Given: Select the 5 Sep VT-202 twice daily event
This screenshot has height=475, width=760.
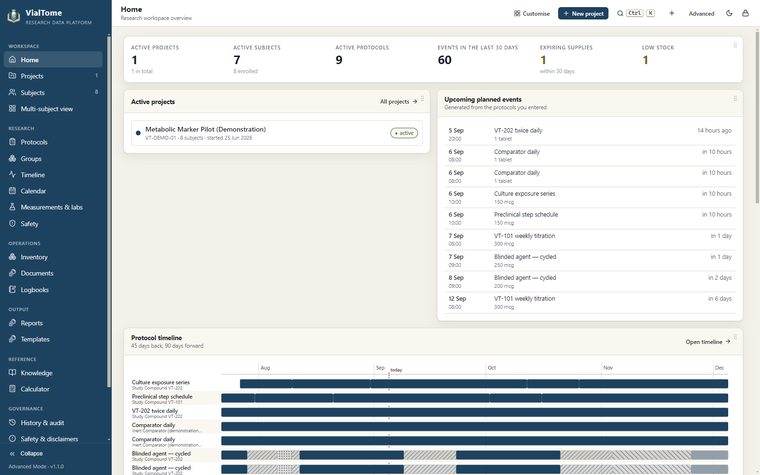Looking at the screenshot, I should [x=590, y=134].
